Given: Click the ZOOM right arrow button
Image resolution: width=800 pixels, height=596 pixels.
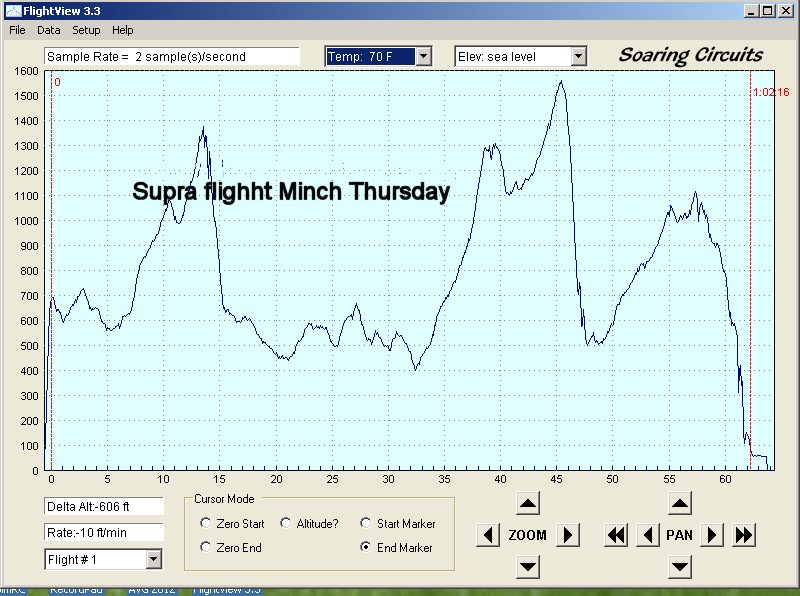Looking at the screenshot, I should 567,535.
